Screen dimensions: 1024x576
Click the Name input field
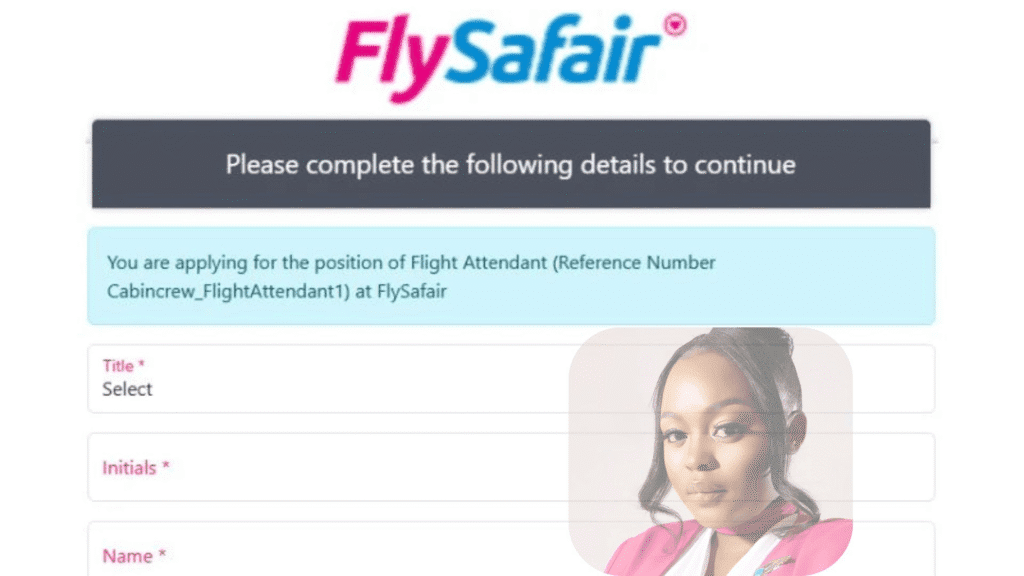[300, 560]
